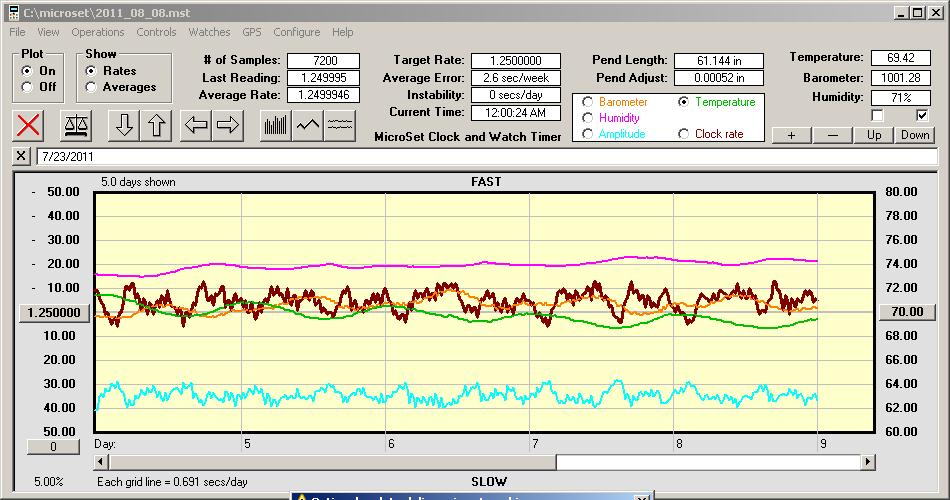Select the vertical bars graph icon
This screenshot has width=950, height=500.
click(276, 125)
